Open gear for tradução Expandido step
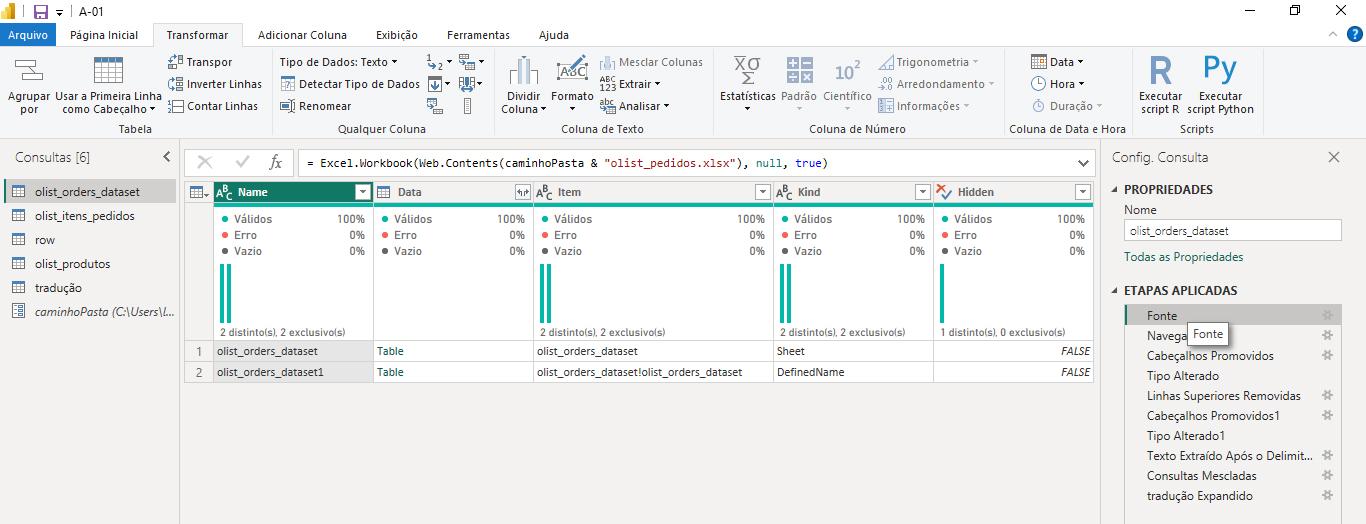Viewport: 1366px width, 524px height. pyautogui.click(x=1327, y=496)
